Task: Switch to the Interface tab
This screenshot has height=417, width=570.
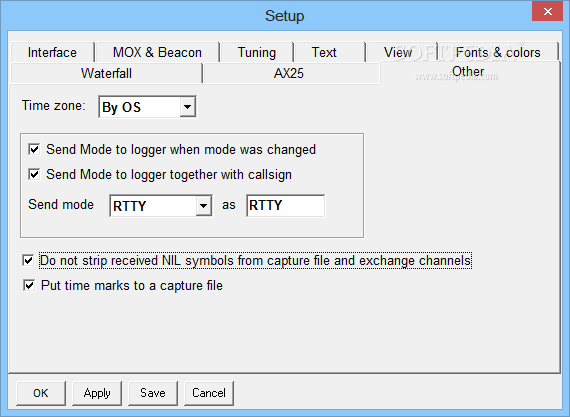Action: click(x=52, y=52)
